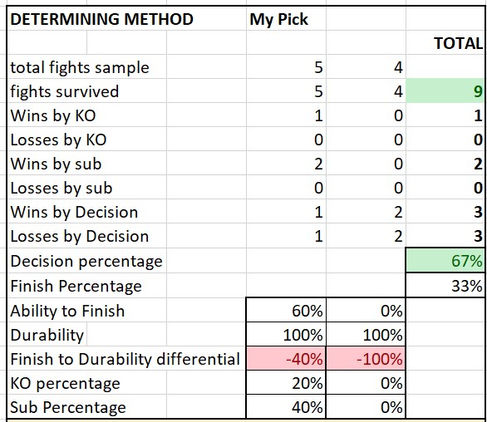Select the red -100% differential cell
This screenshot has height=422, width=487.
(x=366, y=359)
